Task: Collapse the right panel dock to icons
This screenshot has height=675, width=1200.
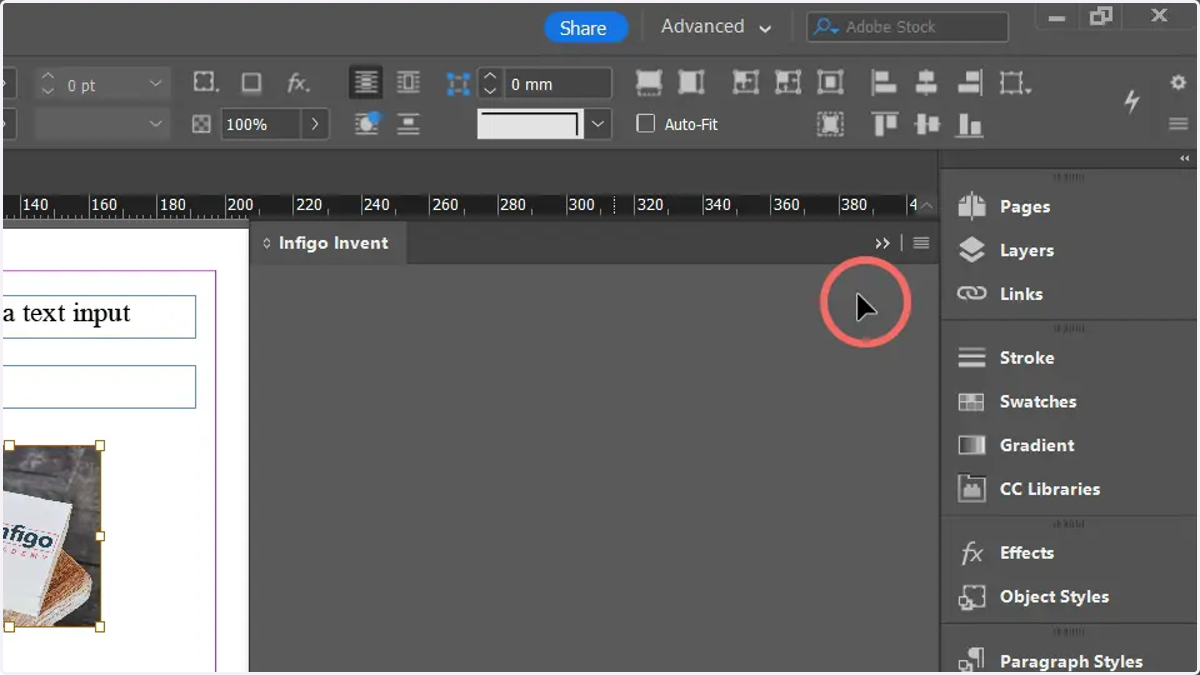Action: click(x=1185, y=159)
